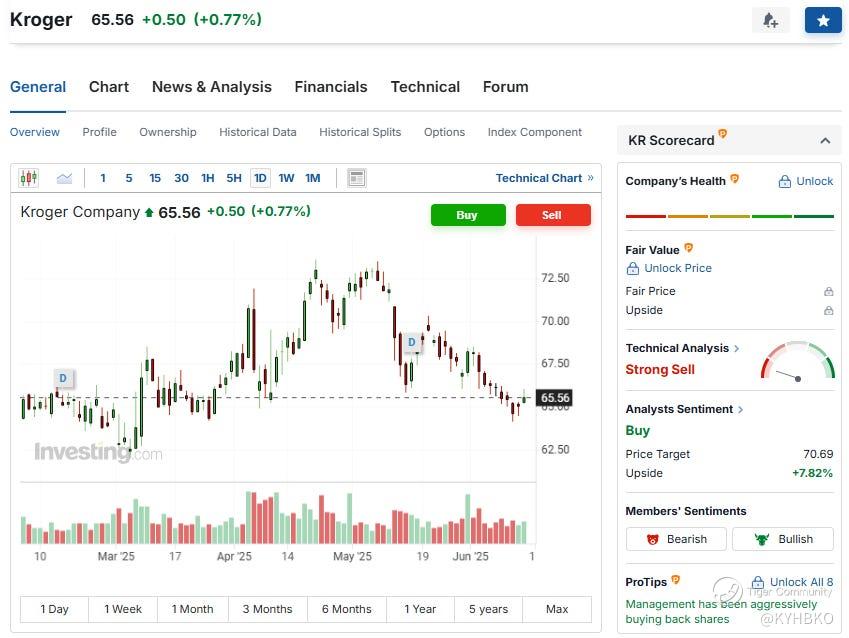Set chart interval to 5H
The width and height of the screenshot is (849, 638).
pos(234,178)
